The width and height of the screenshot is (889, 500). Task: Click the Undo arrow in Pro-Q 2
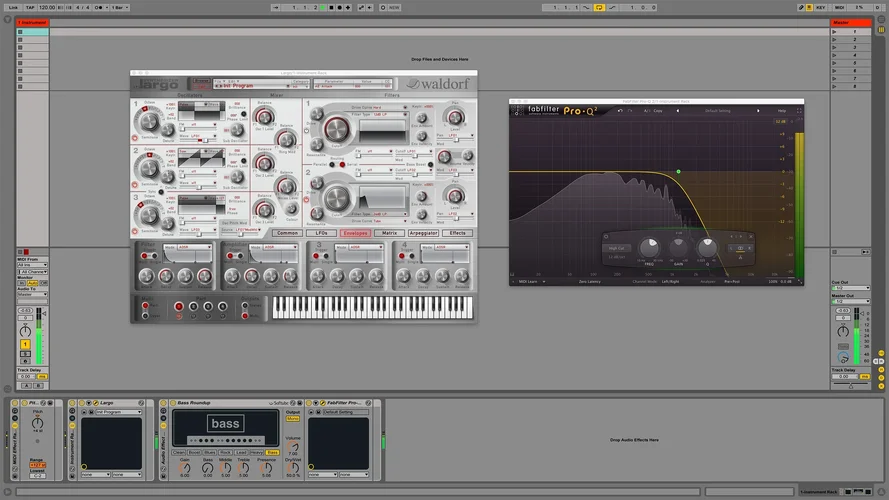pos(620,111)
